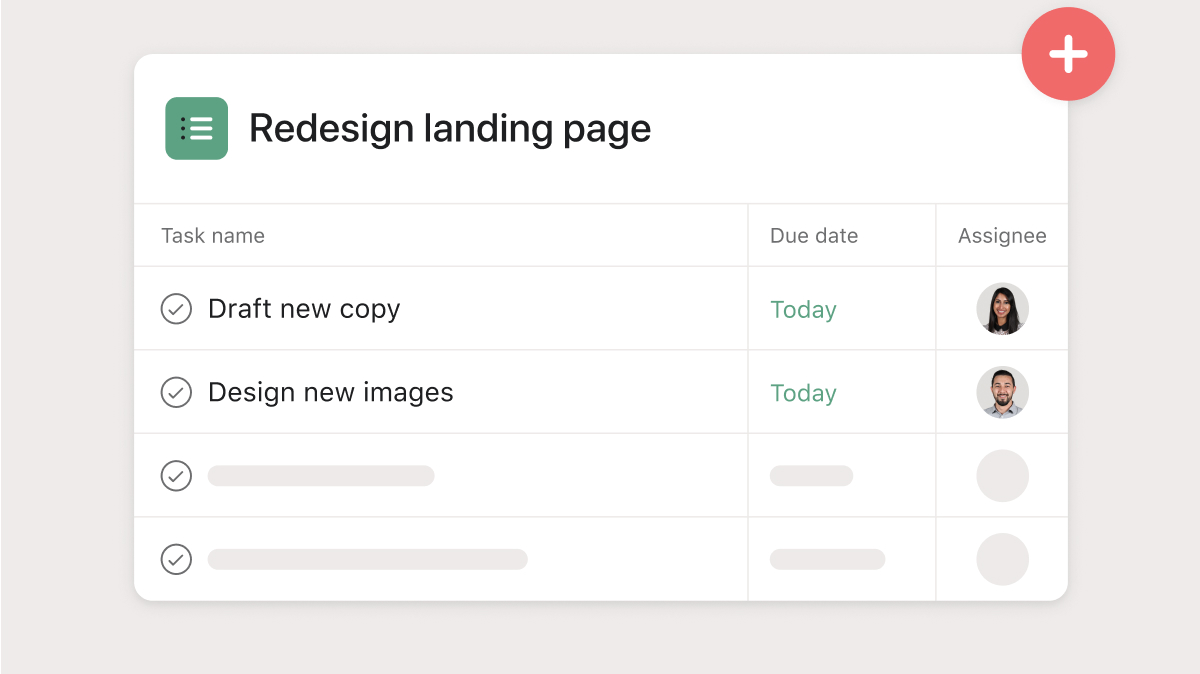Image resolution: width=1200 pixels, height=674 pixels.
Task: Open Design new images assignee avatar
Action: (1002, 392)
